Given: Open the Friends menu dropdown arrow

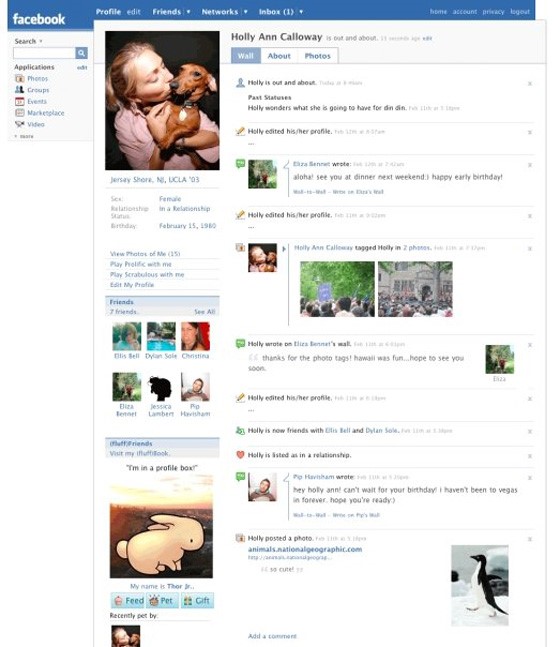Looking at the screenshot, I should 188,12.
